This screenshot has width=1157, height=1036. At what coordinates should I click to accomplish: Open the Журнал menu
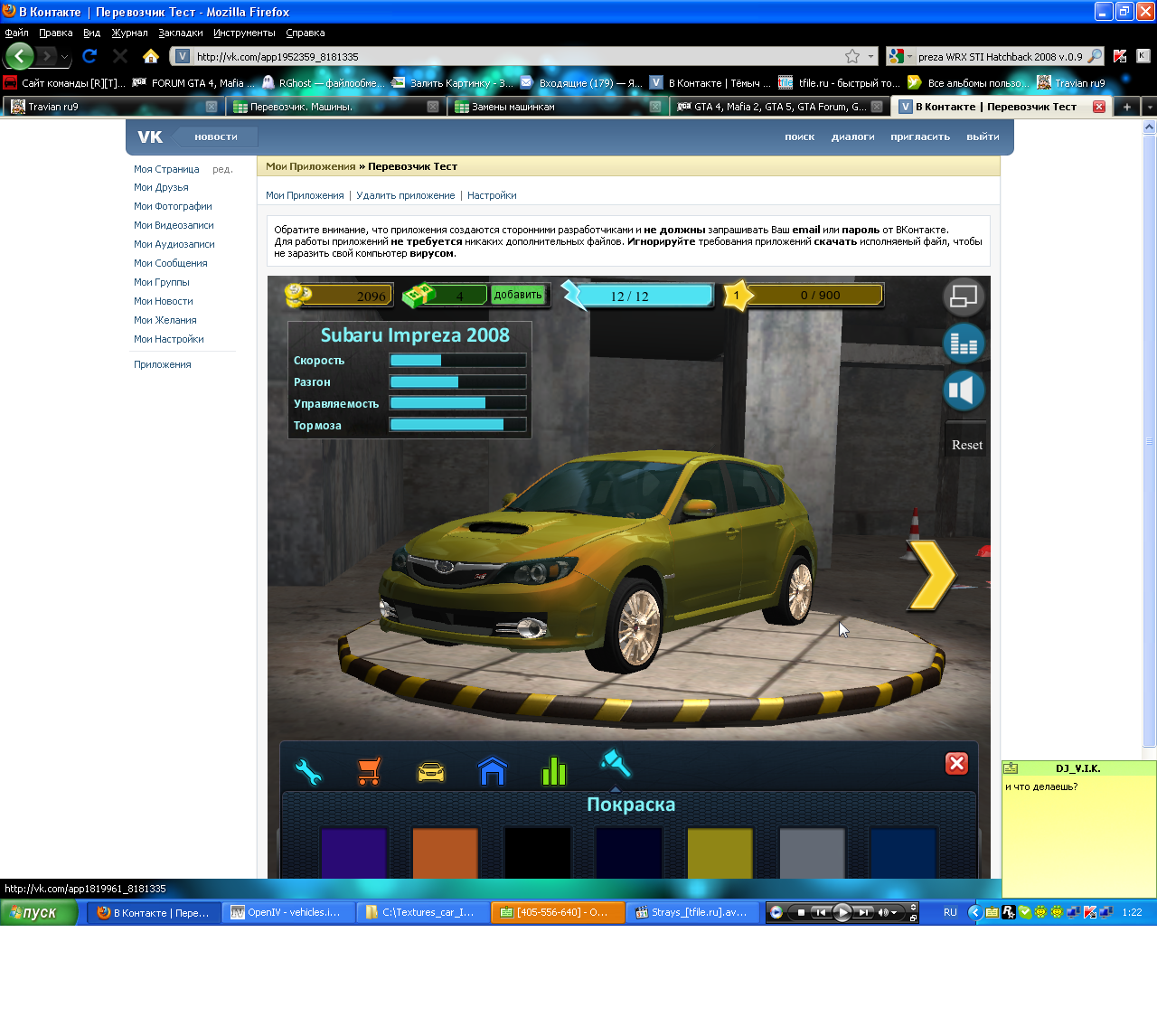coord(129,33)
